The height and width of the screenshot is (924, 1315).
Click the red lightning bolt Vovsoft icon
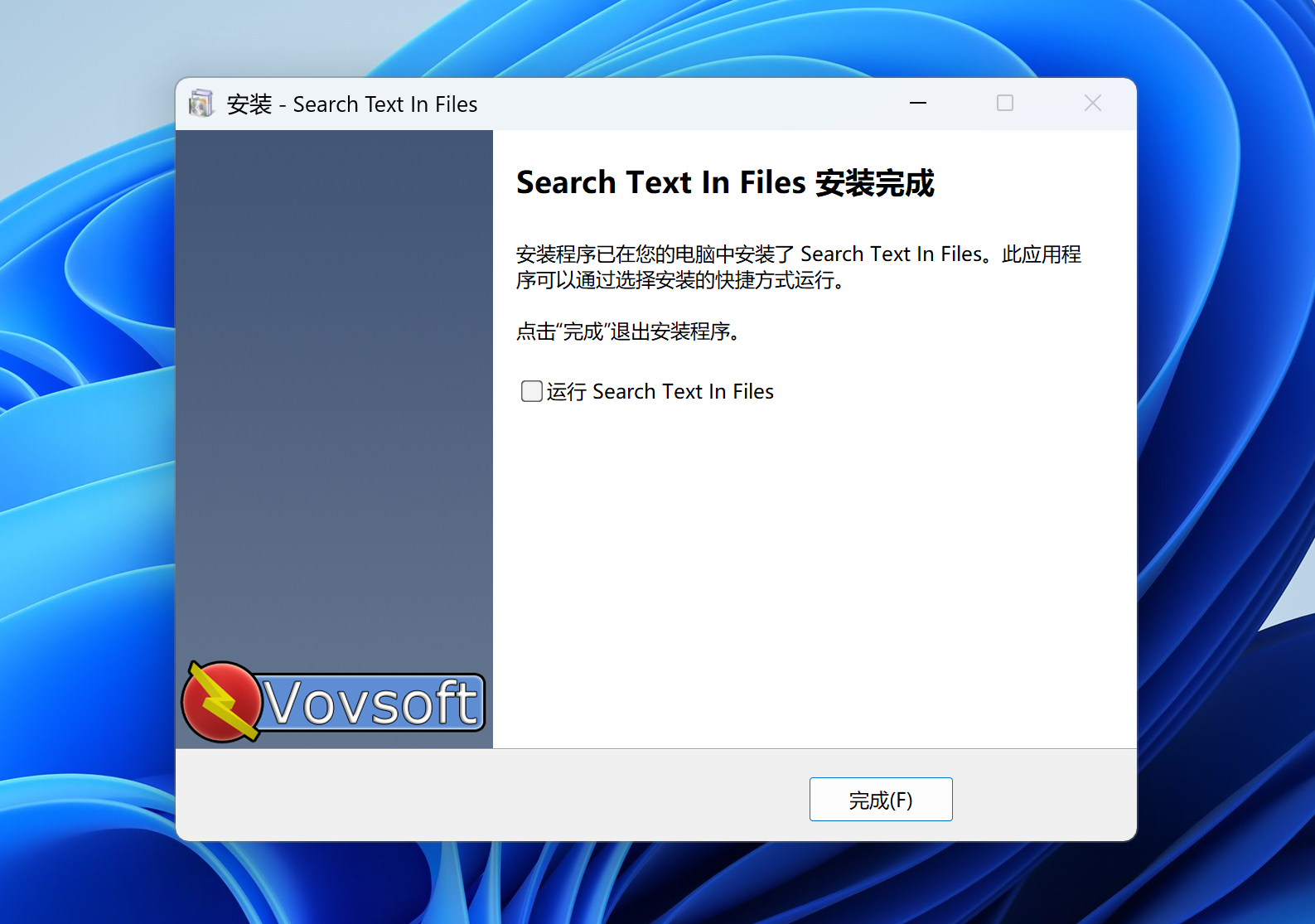pyautogui.click(x=220, y=702)
